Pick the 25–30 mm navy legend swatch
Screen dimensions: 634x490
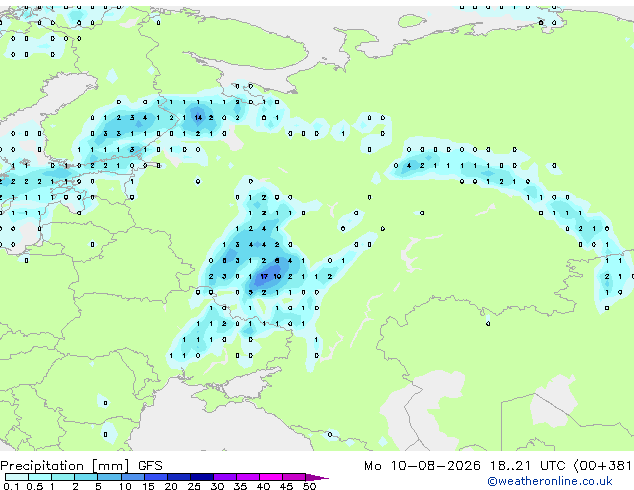pos(202,477)
